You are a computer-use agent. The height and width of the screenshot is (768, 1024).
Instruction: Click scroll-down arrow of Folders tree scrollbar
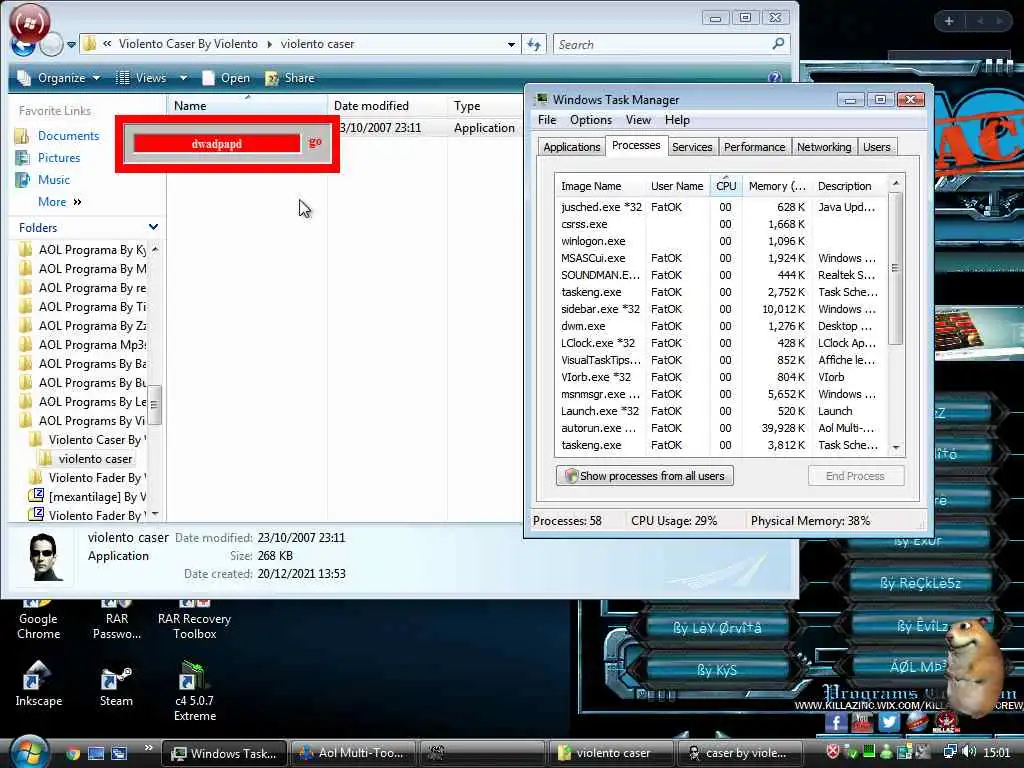(155, 514)
